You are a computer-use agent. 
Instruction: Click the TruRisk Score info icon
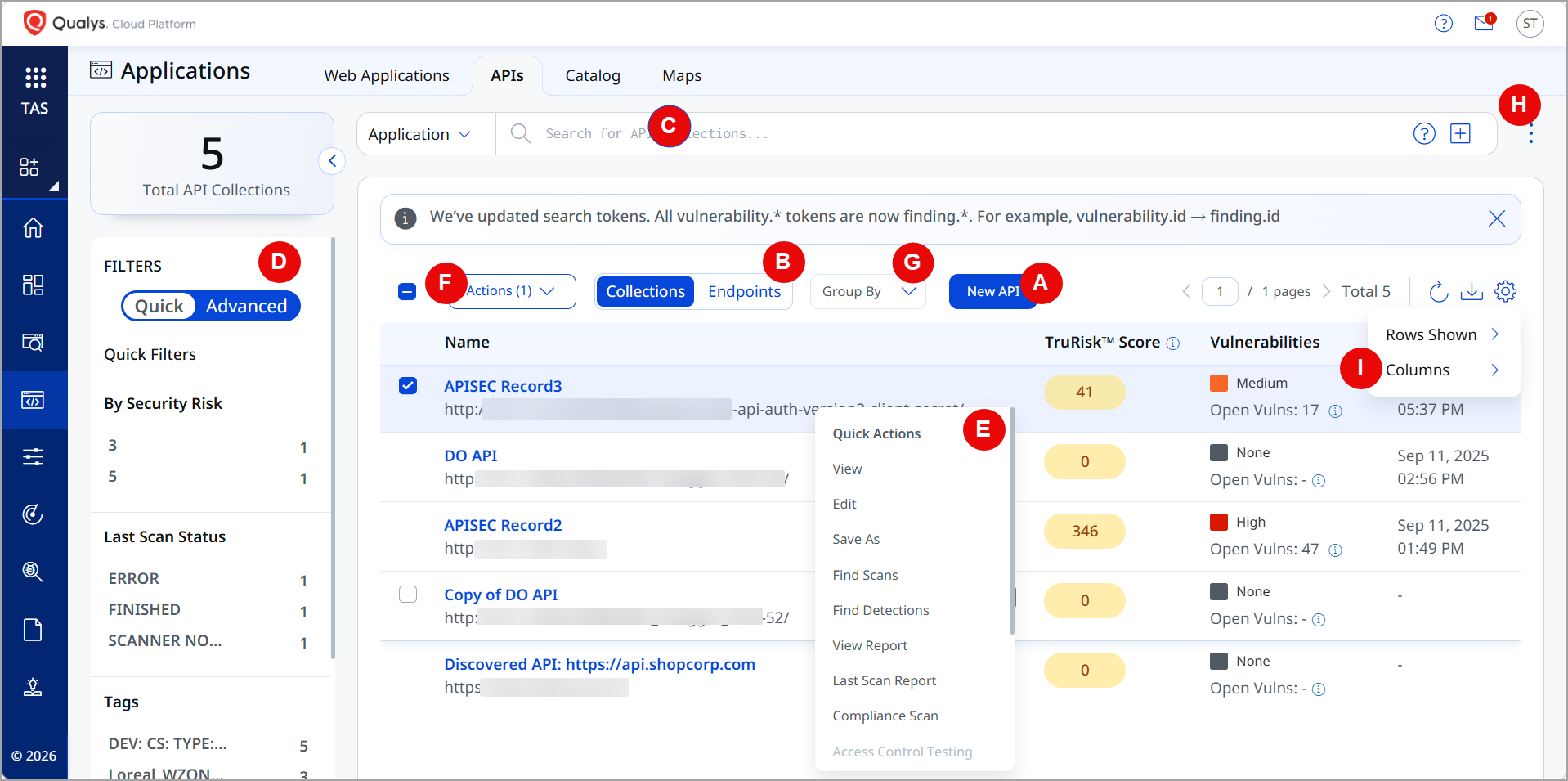[x=1173, y=343]
